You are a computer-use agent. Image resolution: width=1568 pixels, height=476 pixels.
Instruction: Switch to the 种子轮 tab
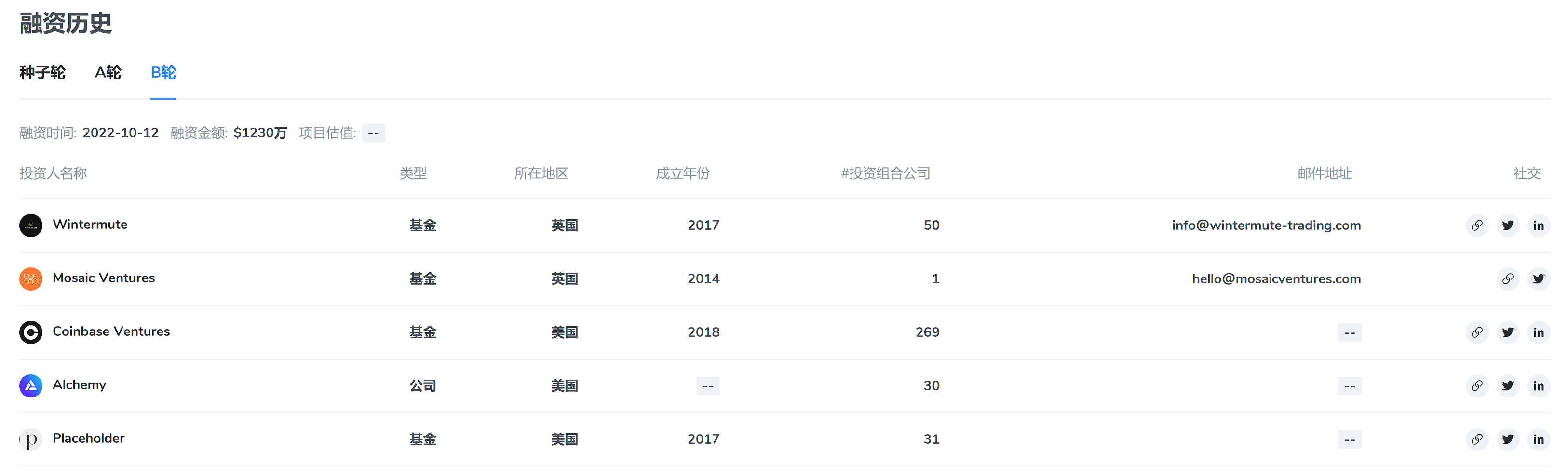42,73
